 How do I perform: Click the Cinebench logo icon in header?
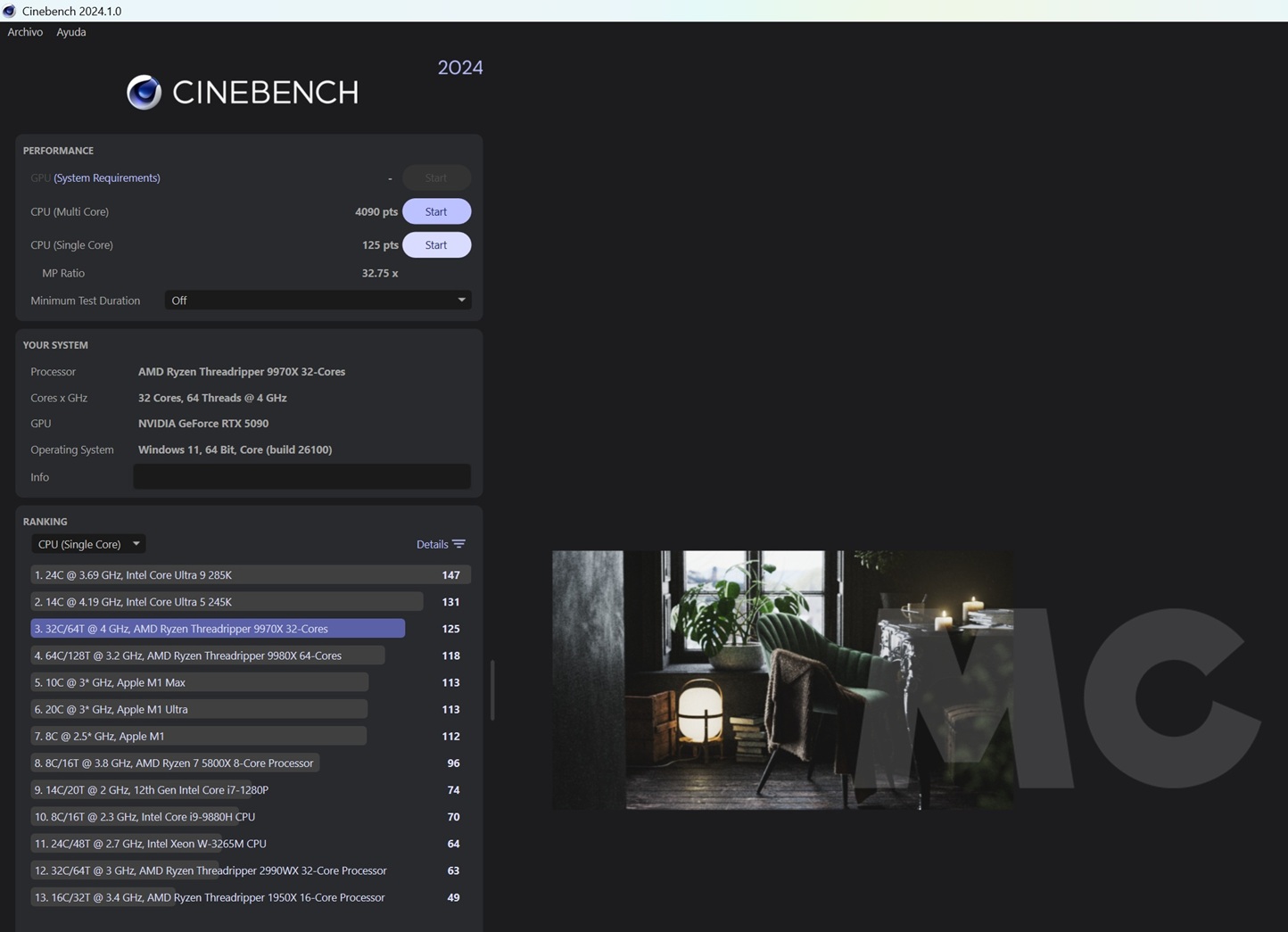pos(144,92)
